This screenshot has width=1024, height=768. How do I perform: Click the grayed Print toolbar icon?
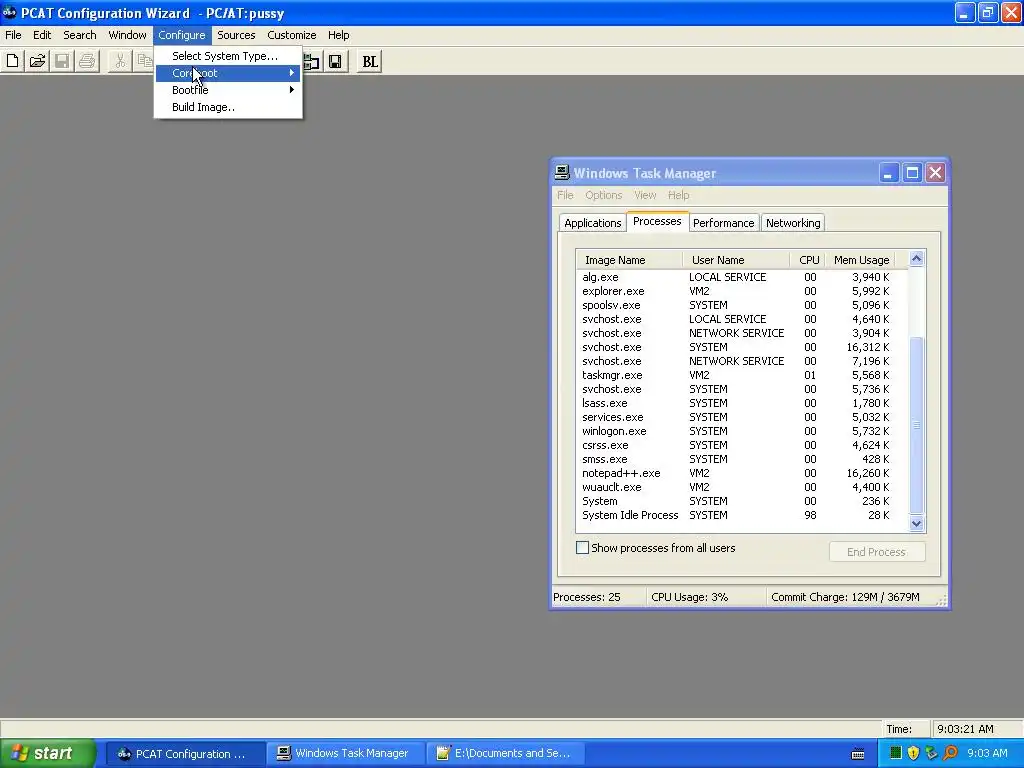pyautogui.click(x=87, y=61)
